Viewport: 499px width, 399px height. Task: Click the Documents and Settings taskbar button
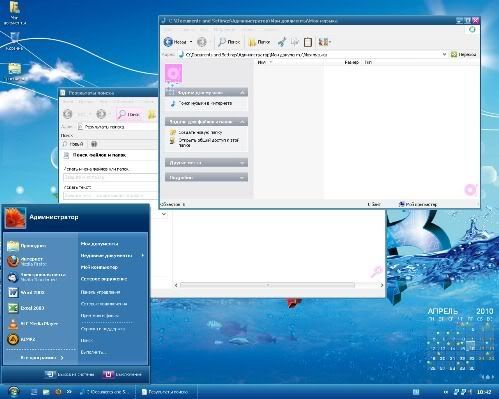[105, 392]
